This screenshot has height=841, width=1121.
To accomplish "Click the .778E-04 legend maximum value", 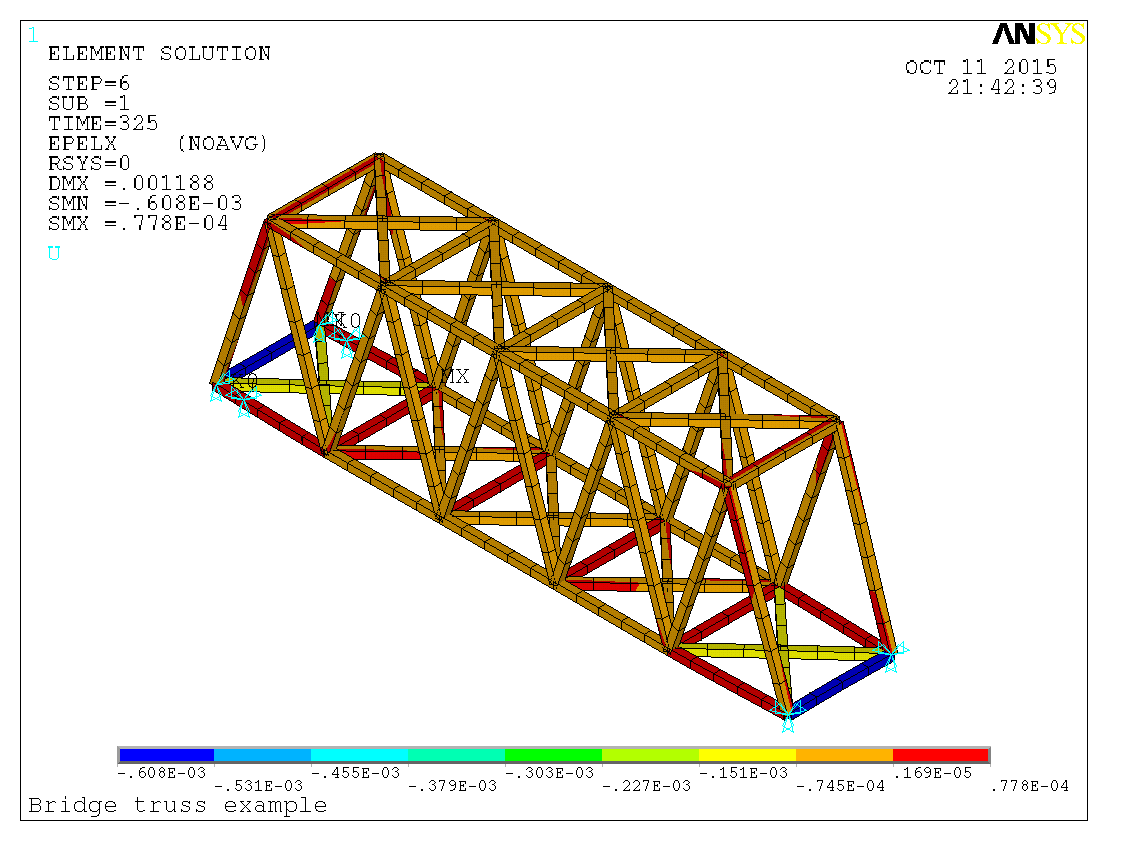I will point(1028,786).
